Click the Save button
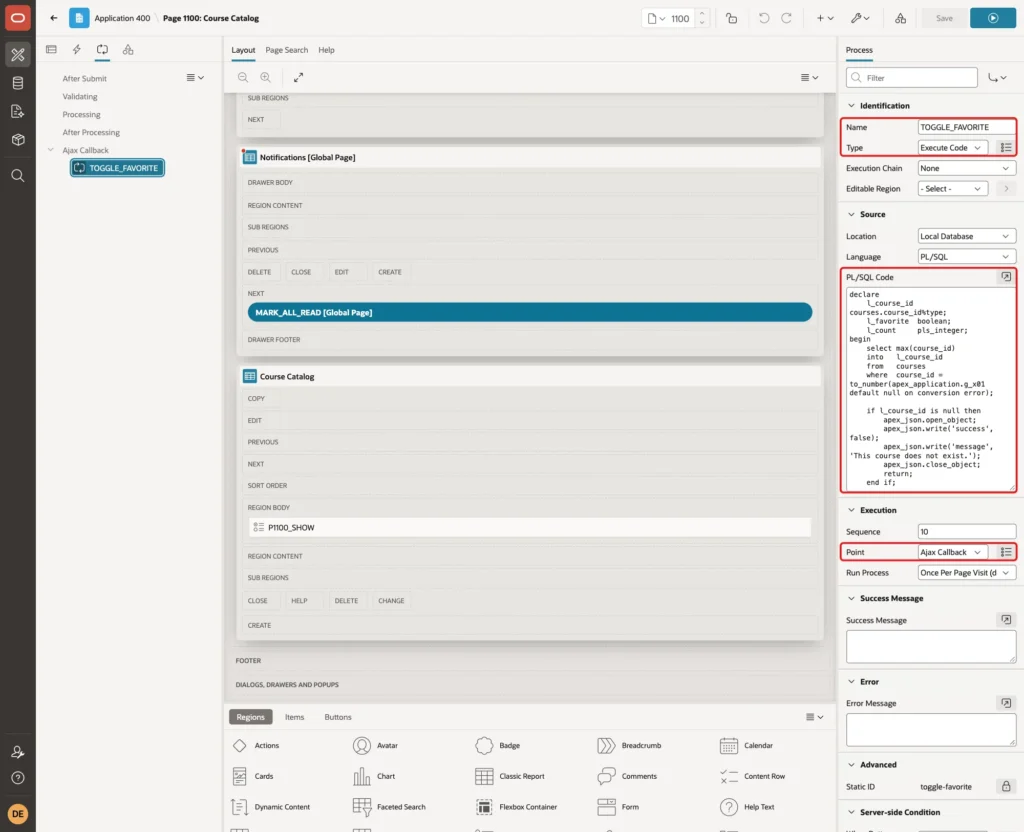The width and height of the screenshot is (1024, 832). tap(944, 18)
